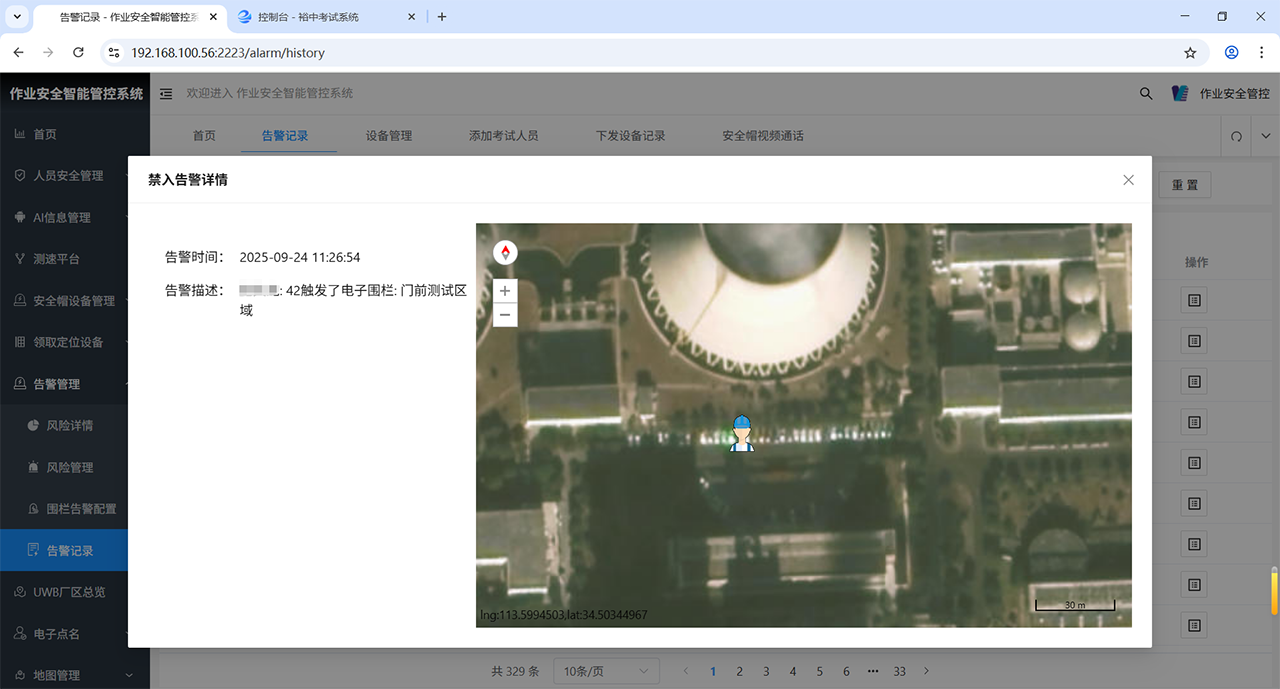The height and width of the screenshot is (689, 1280).
Task: Zoom in on the map
Action: click(x=505, y=291)
